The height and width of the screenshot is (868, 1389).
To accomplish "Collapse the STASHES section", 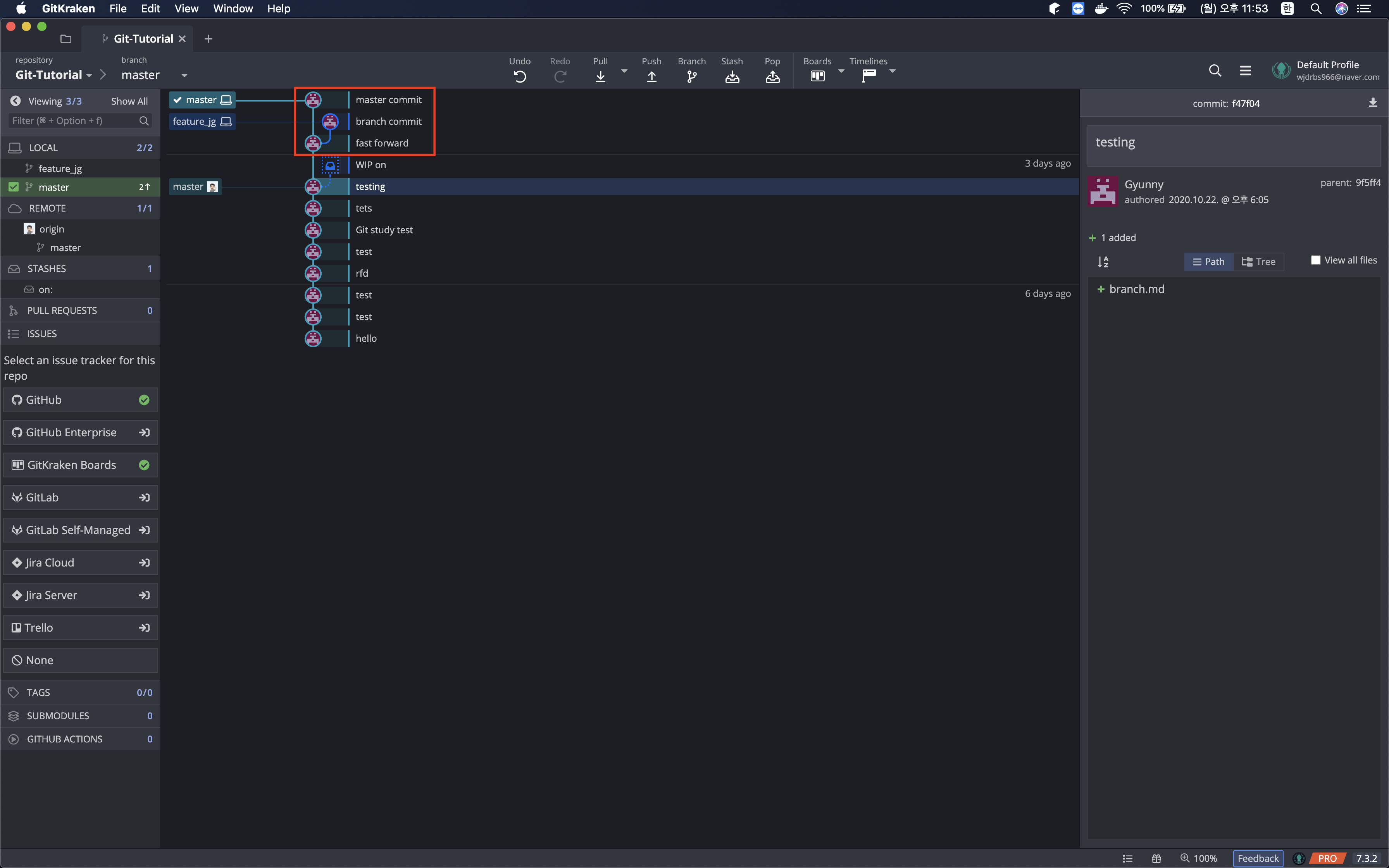I will (46, 269).
